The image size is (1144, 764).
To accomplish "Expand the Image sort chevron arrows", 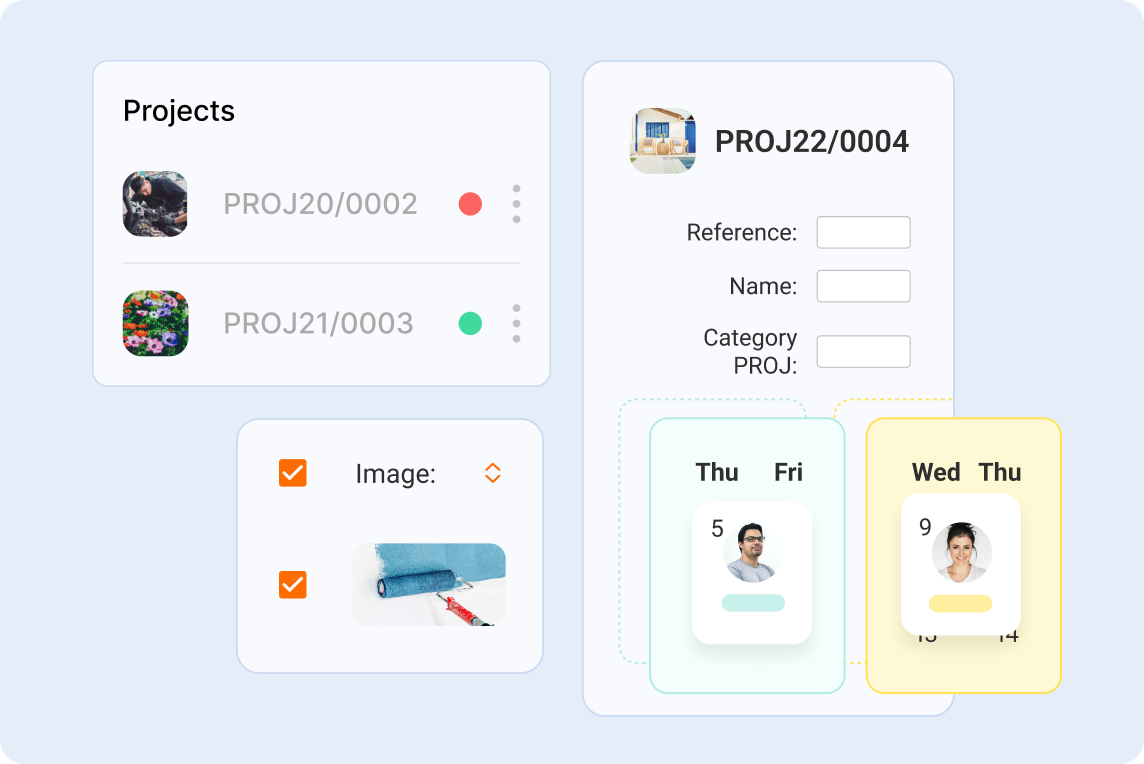I will coord(492,473).
